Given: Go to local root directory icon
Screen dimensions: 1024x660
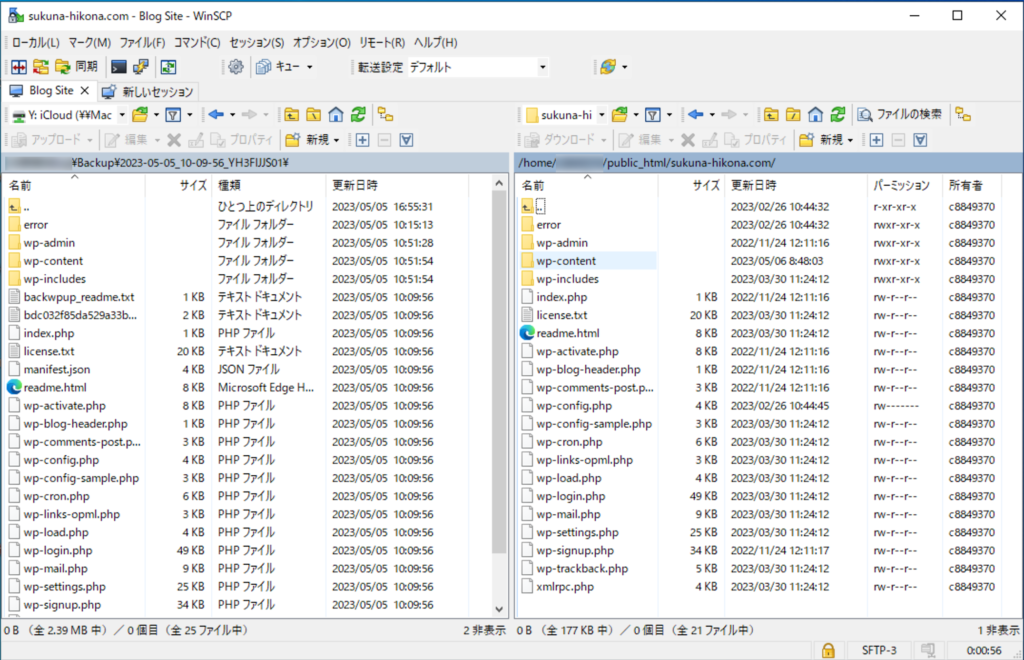Looking at the screenshot, I should click(313, 115).
